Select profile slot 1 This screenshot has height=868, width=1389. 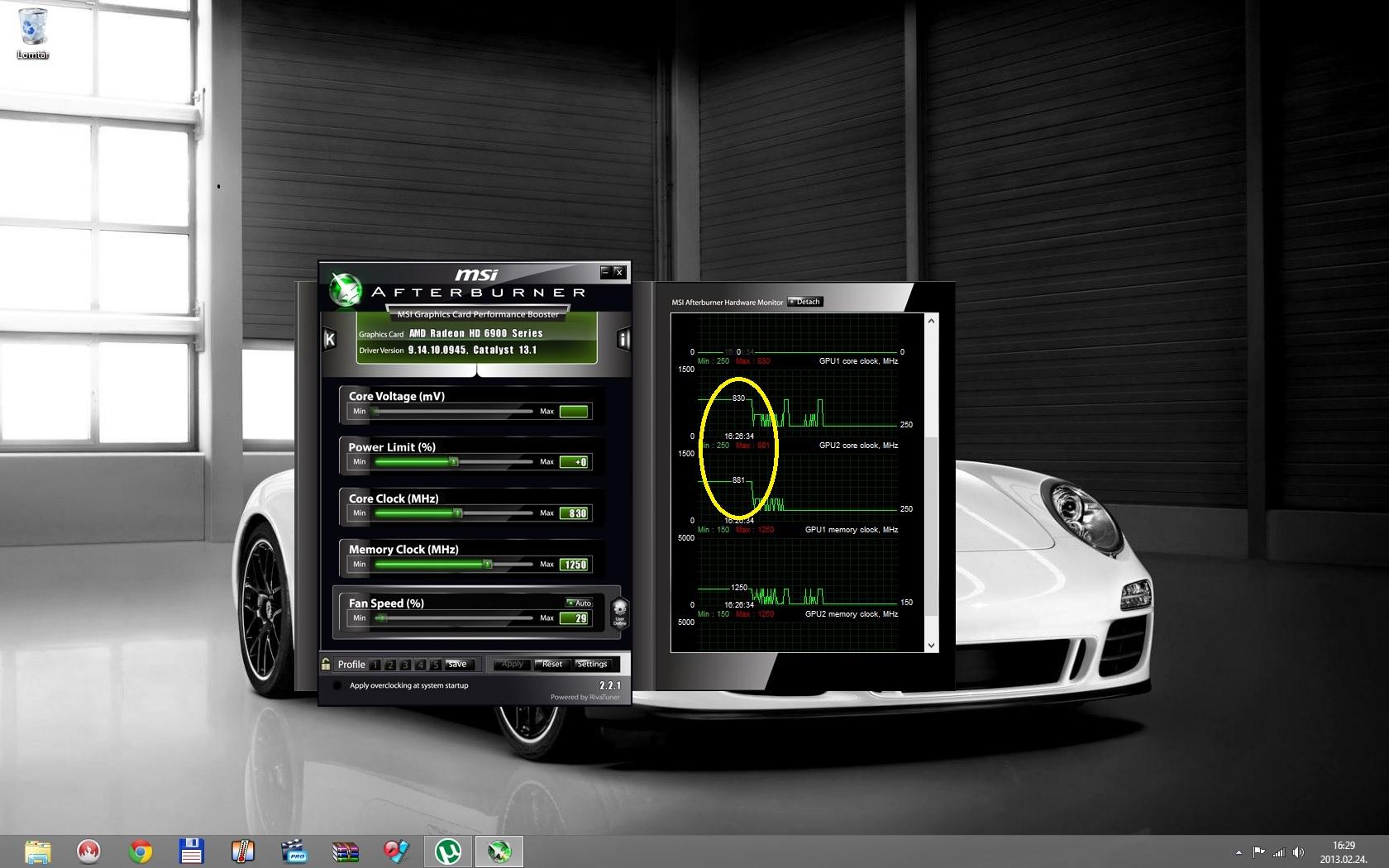point(375,665)
